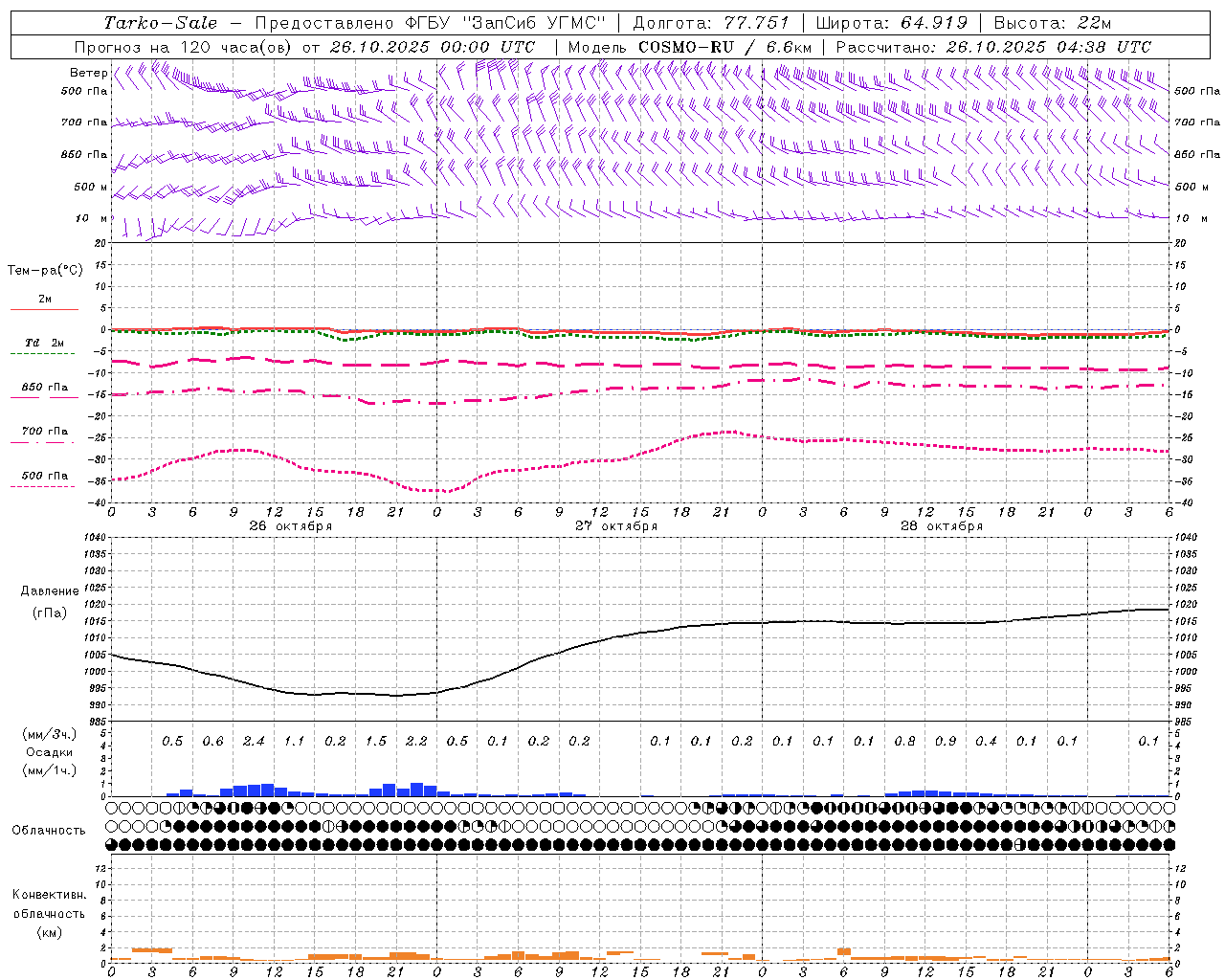Viewport: 1225px width, 980px height.
Task: Click the 0.9 precipitation amount
Action: [x=946, y=742]
